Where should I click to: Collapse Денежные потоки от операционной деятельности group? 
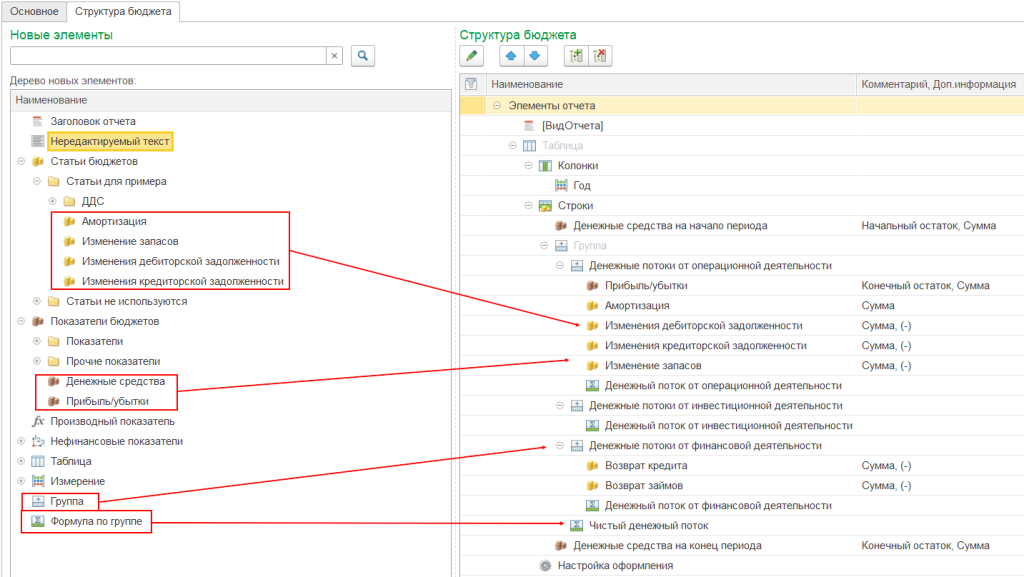pyautogui.click(x=560, y=266)
